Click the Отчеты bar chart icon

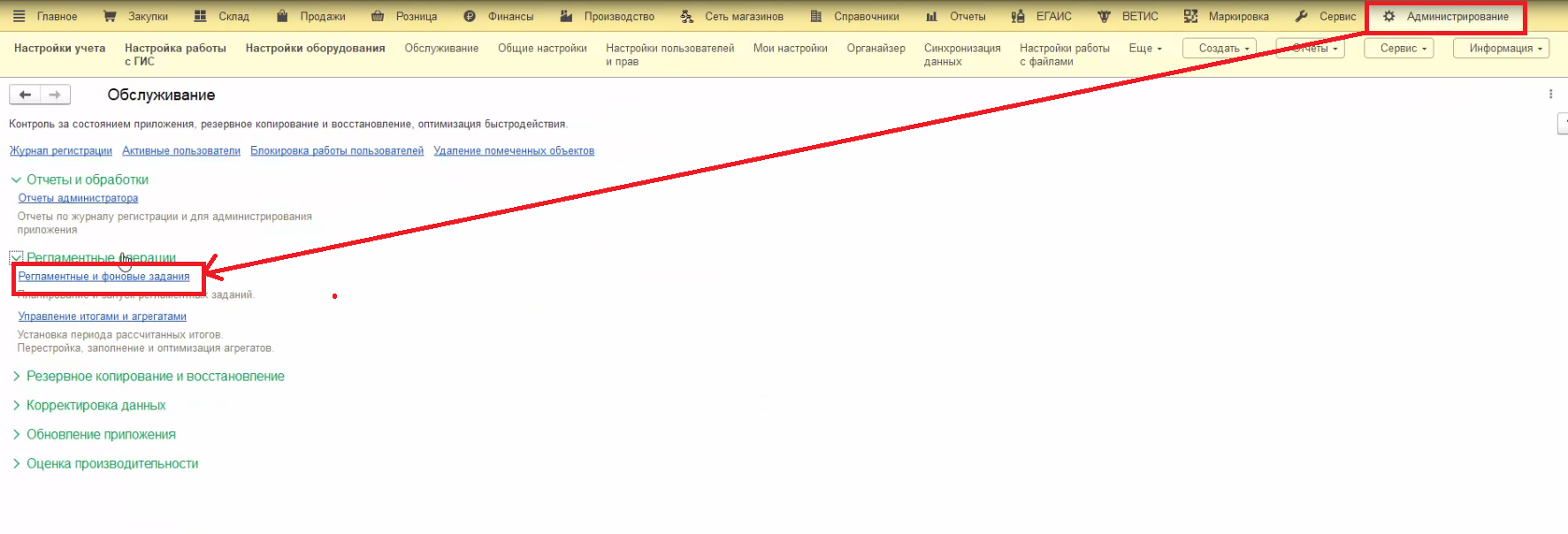(931, 17)
